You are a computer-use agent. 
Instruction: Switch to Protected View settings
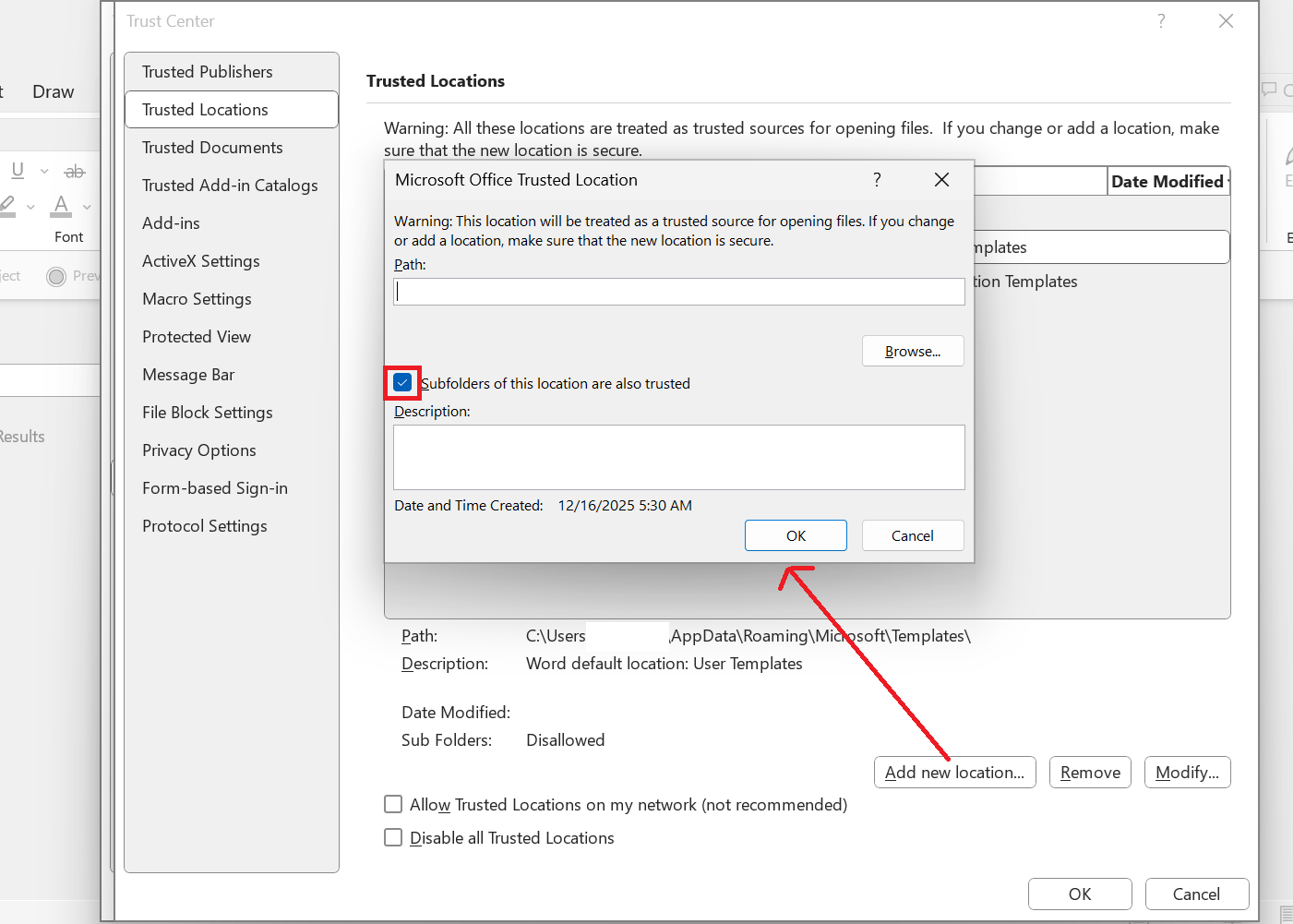point(232,337)
